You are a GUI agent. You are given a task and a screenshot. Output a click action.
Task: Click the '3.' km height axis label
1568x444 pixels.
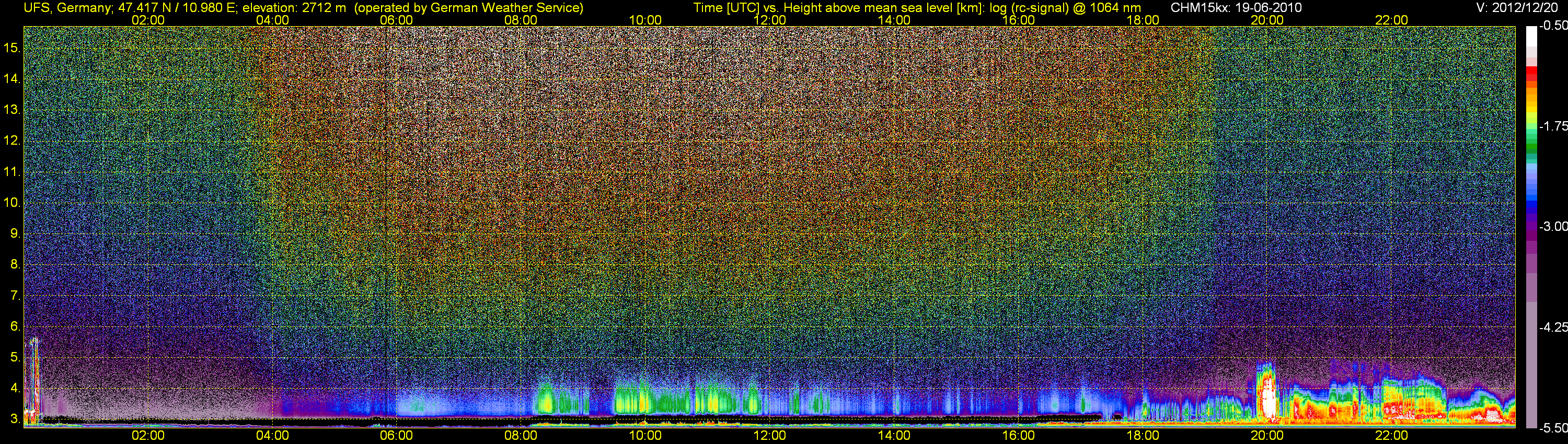(15, 419)
